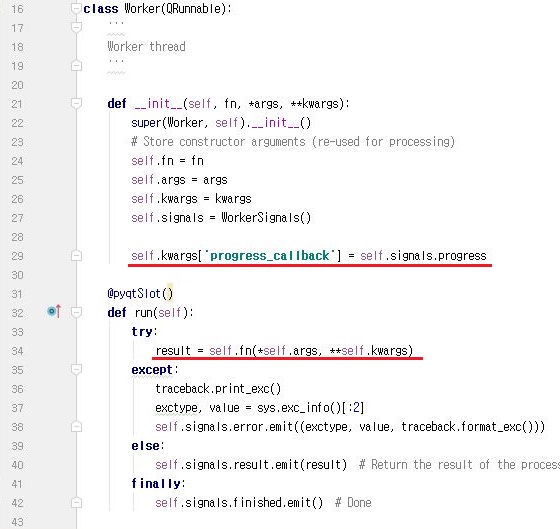Collapse the Worker class fold marker
The width and height of the screenshot is (560, 529).
(x=76, y=8)
